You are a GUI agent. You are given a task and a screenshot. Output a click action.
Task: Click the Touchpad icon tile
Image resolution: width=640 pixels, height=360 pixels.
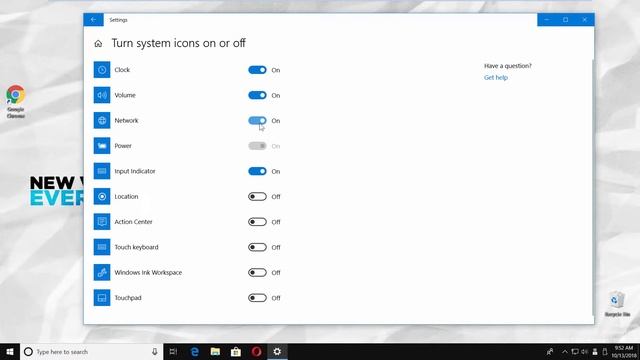point(102,298)
